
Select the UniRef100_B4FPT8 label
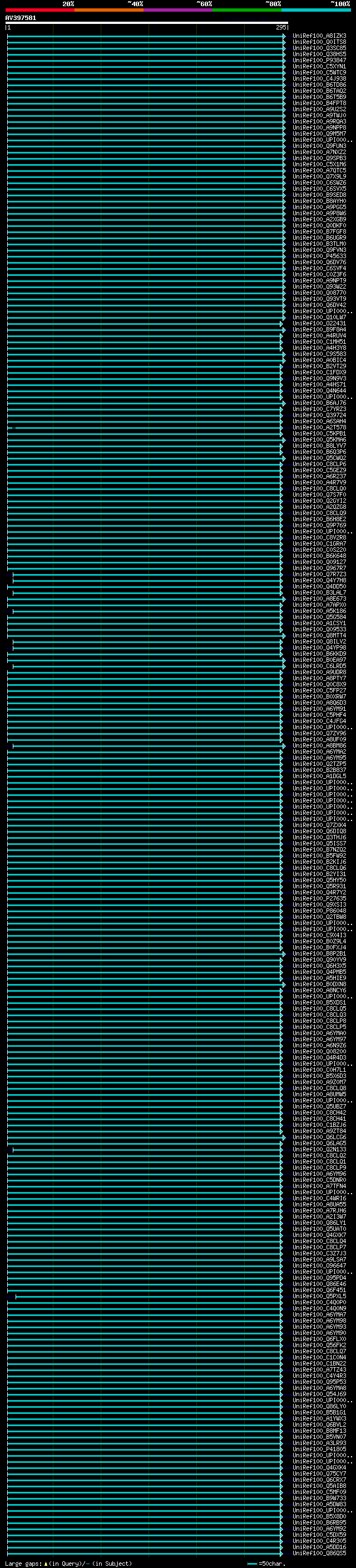tap(319, 103)
